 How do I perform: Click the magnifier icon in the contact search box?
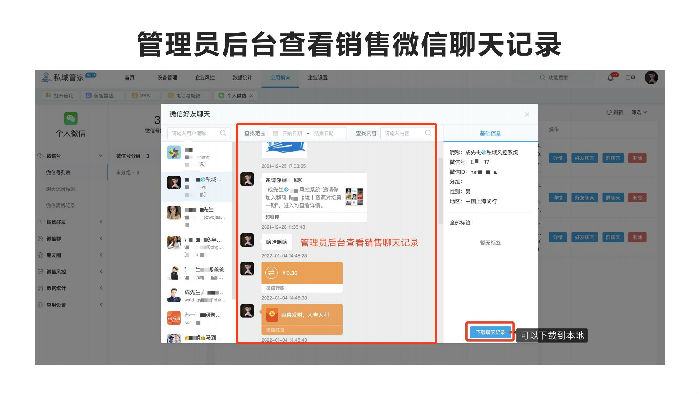tap(223, 133)
